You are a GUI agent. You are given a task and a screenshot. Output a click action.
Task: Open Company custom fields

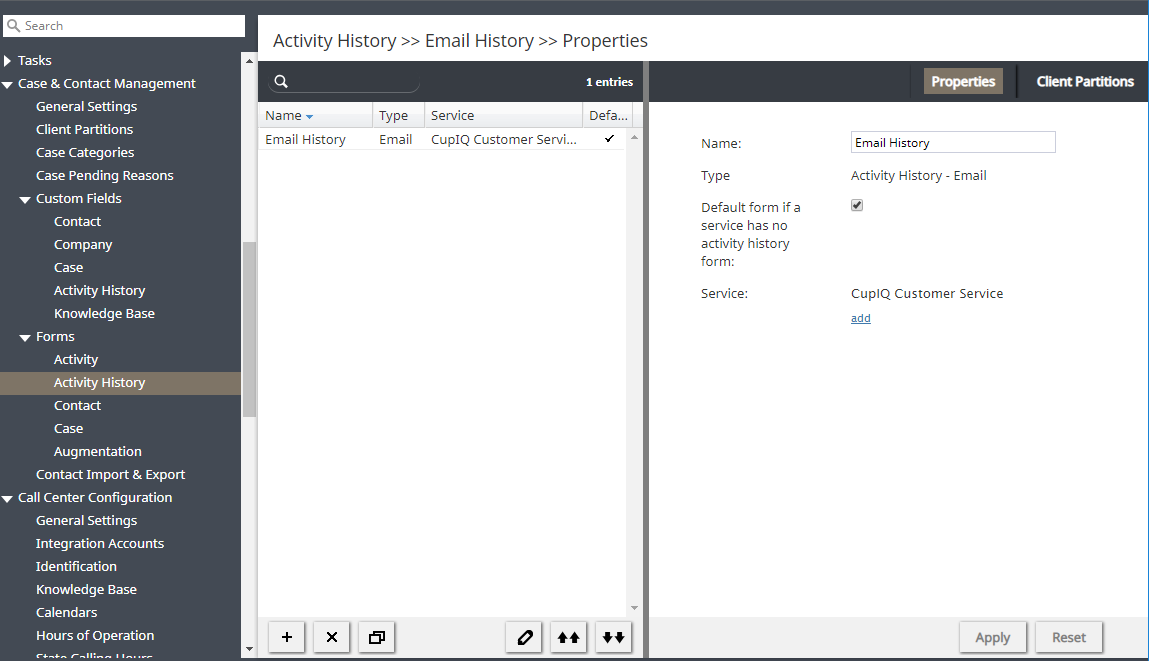tap(83, 245)
